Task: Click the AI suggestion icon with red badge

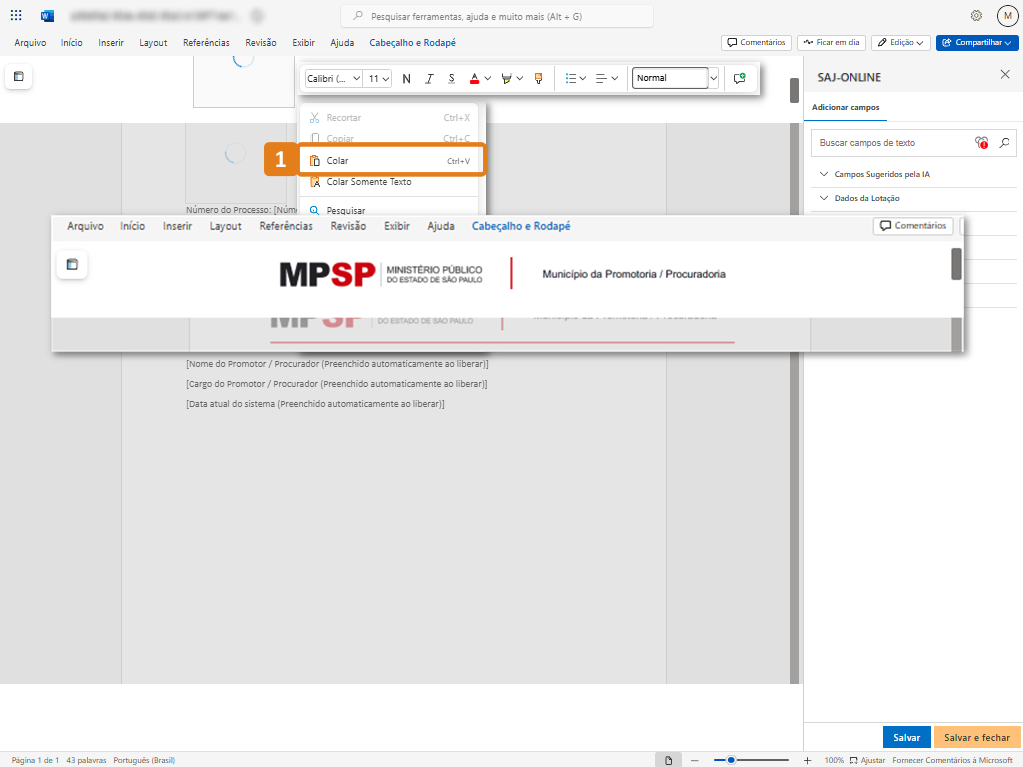Action: point(981,143)
